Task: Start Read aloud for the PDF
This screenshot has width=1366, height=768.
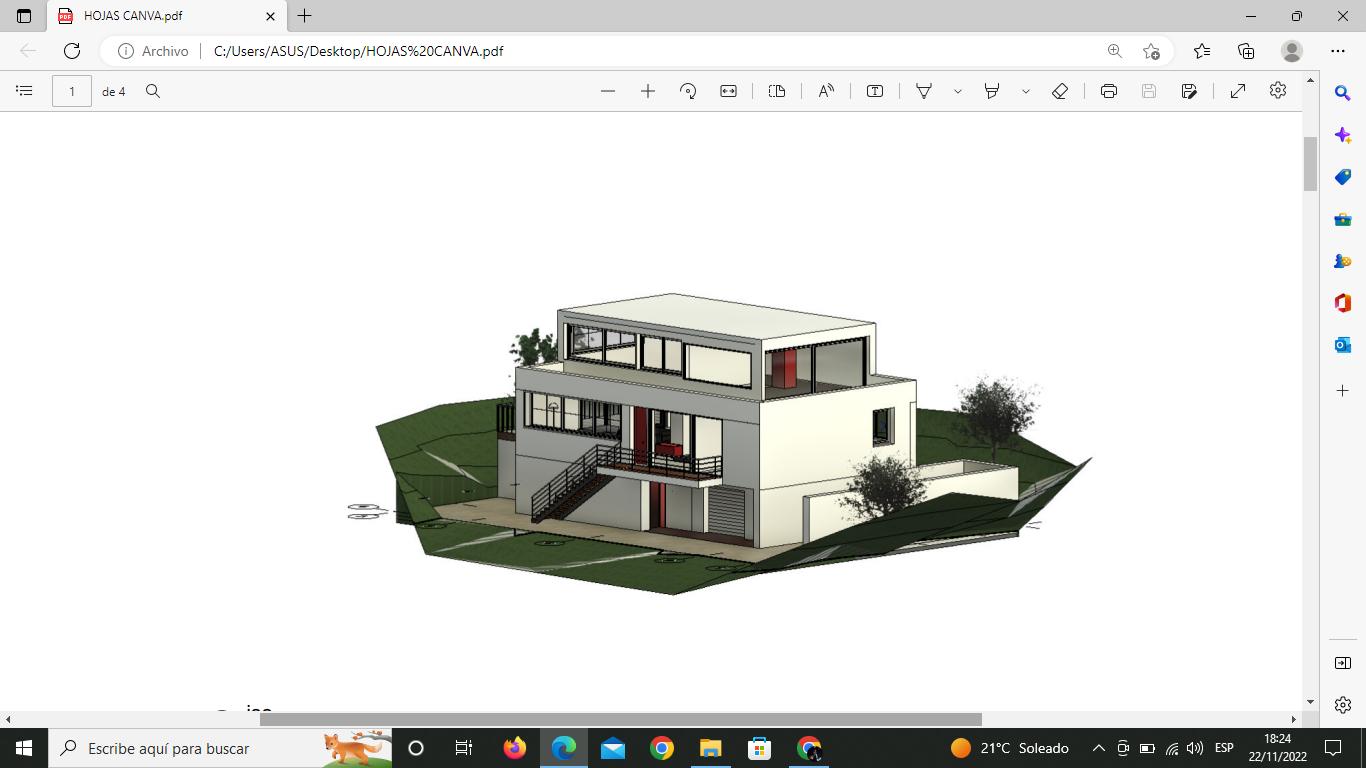Action: 826,91
